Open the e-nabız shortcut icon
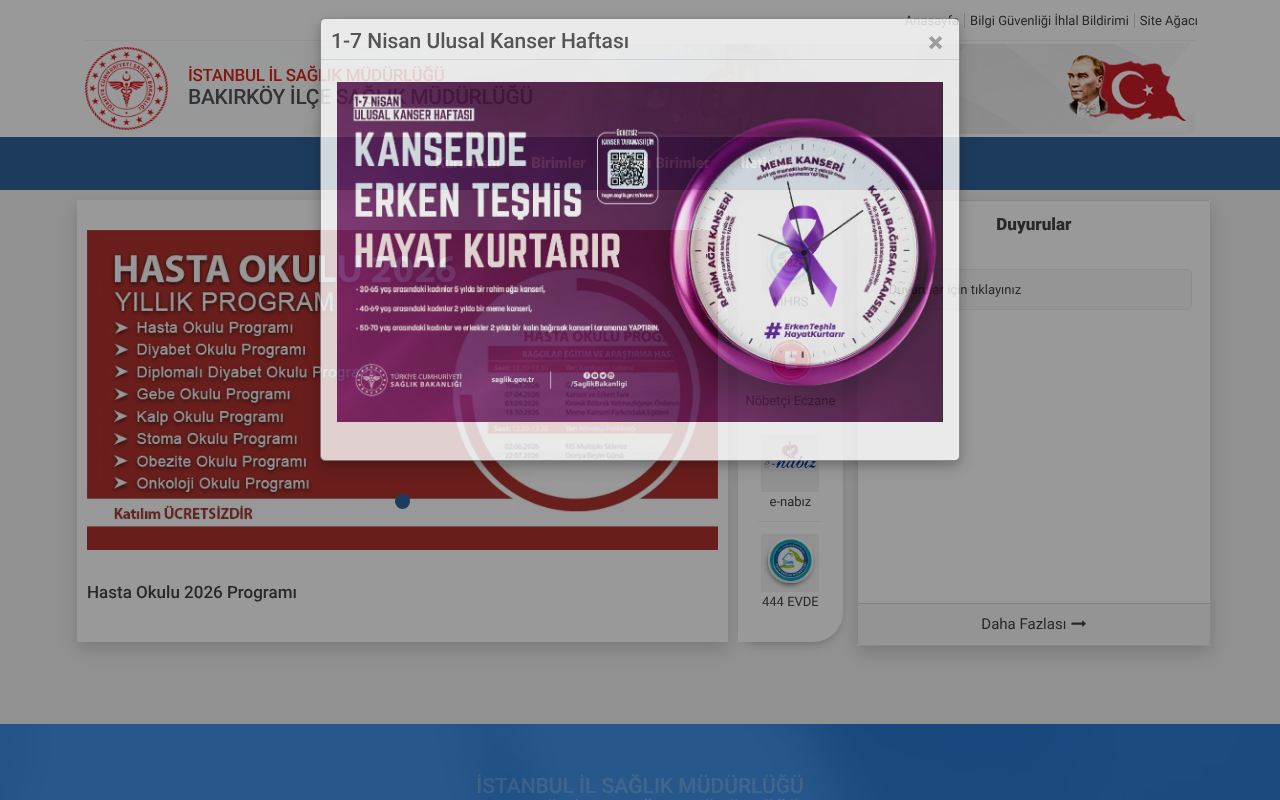Viewport: 1280px width, 800px height. (790, 463)
